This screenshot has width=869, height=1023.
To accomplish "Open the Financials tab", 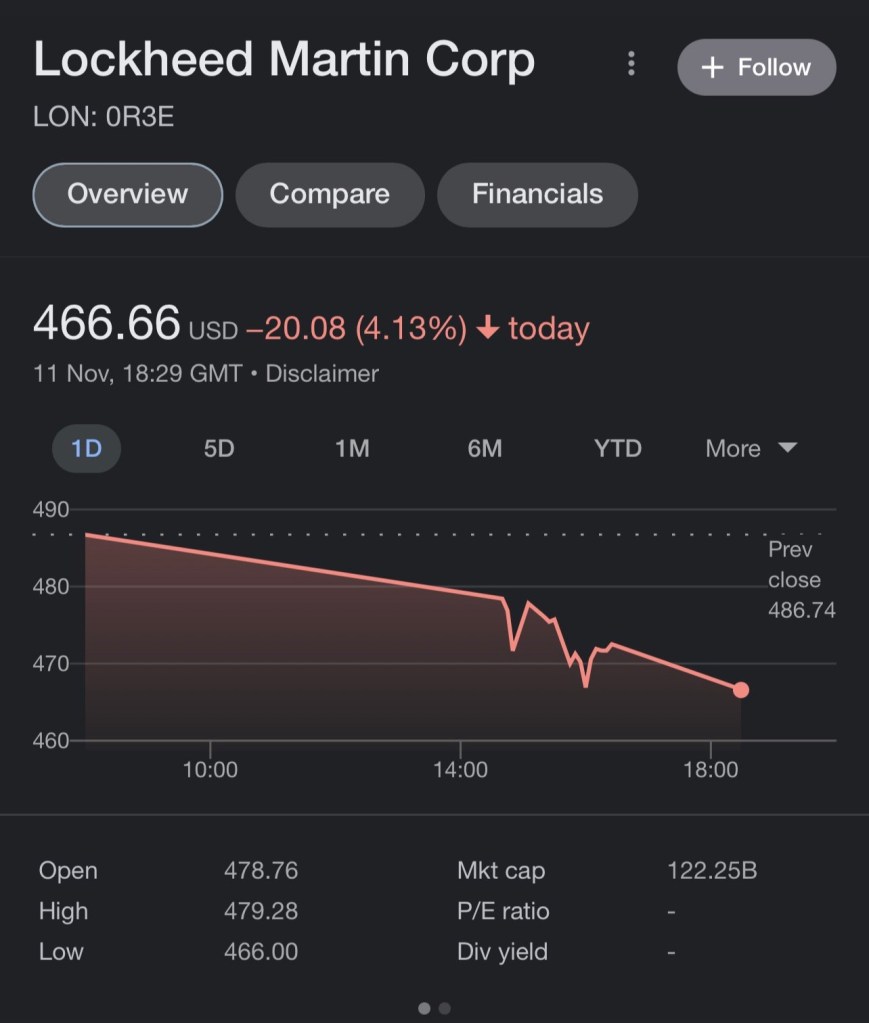I will [537, 194].
